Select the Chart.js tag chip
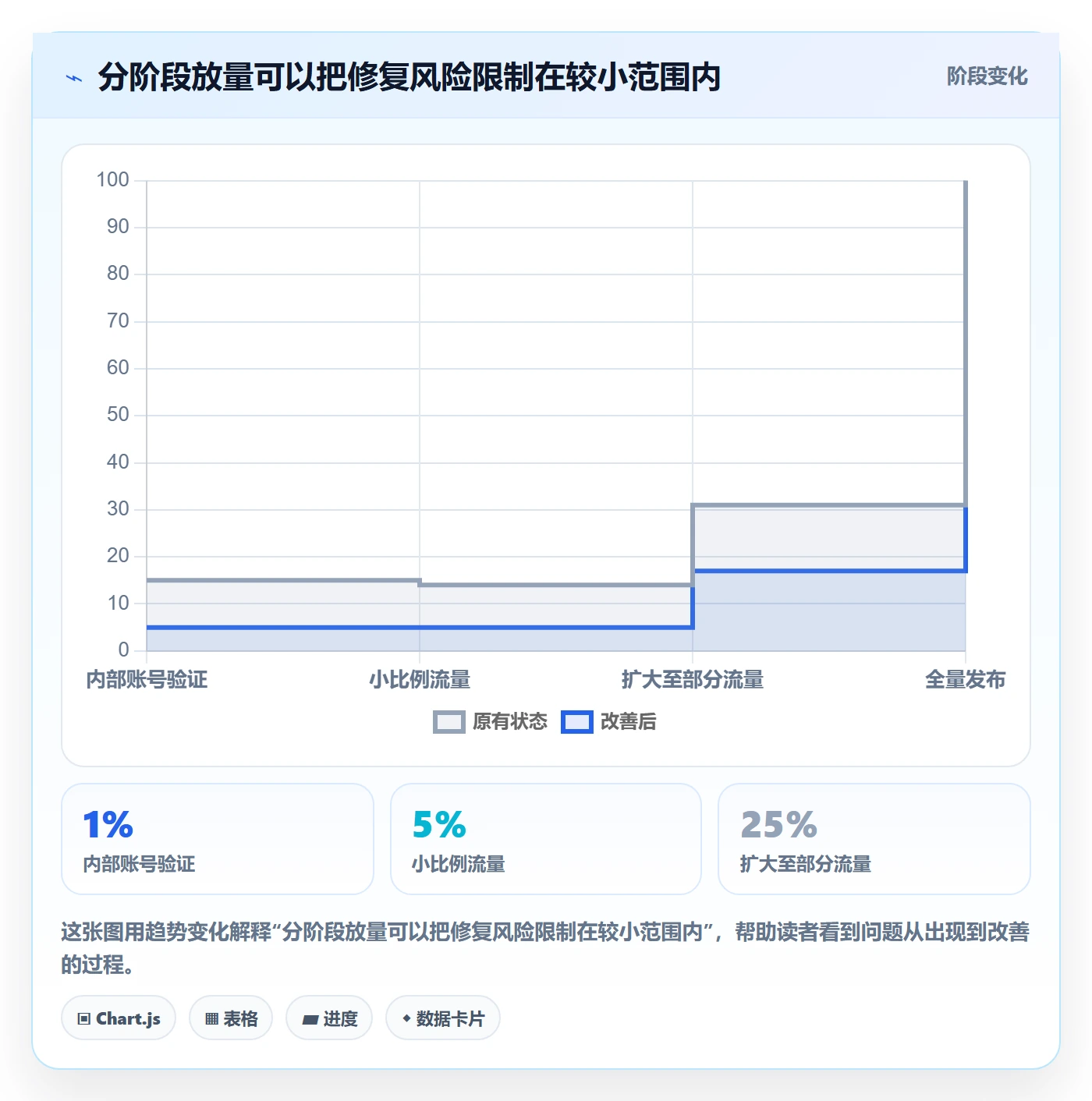This screenshot has width=1092, height=1101. point(119,1018)
